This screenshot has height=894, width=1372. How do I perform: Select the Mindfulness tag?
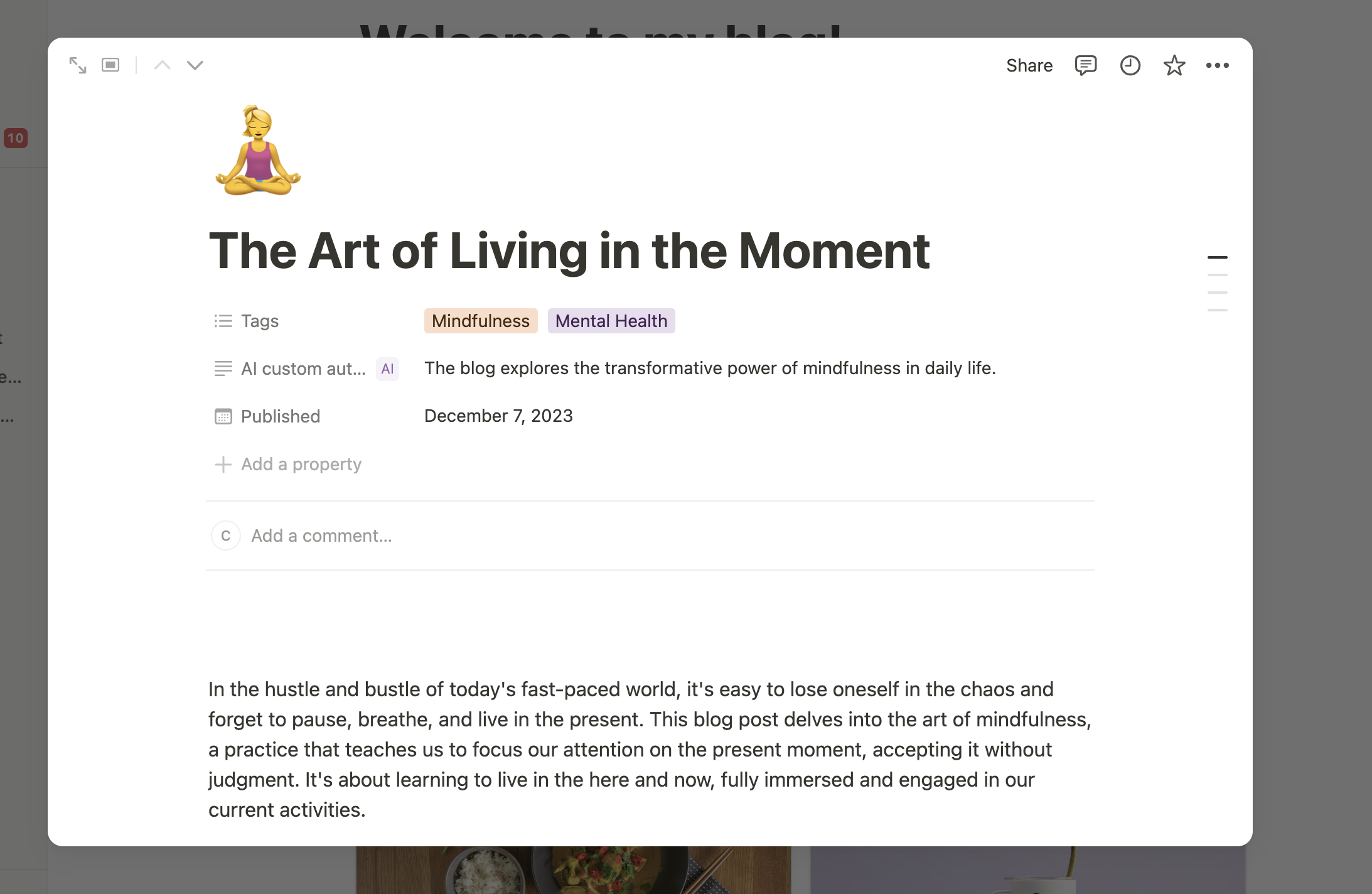point(480,321)
